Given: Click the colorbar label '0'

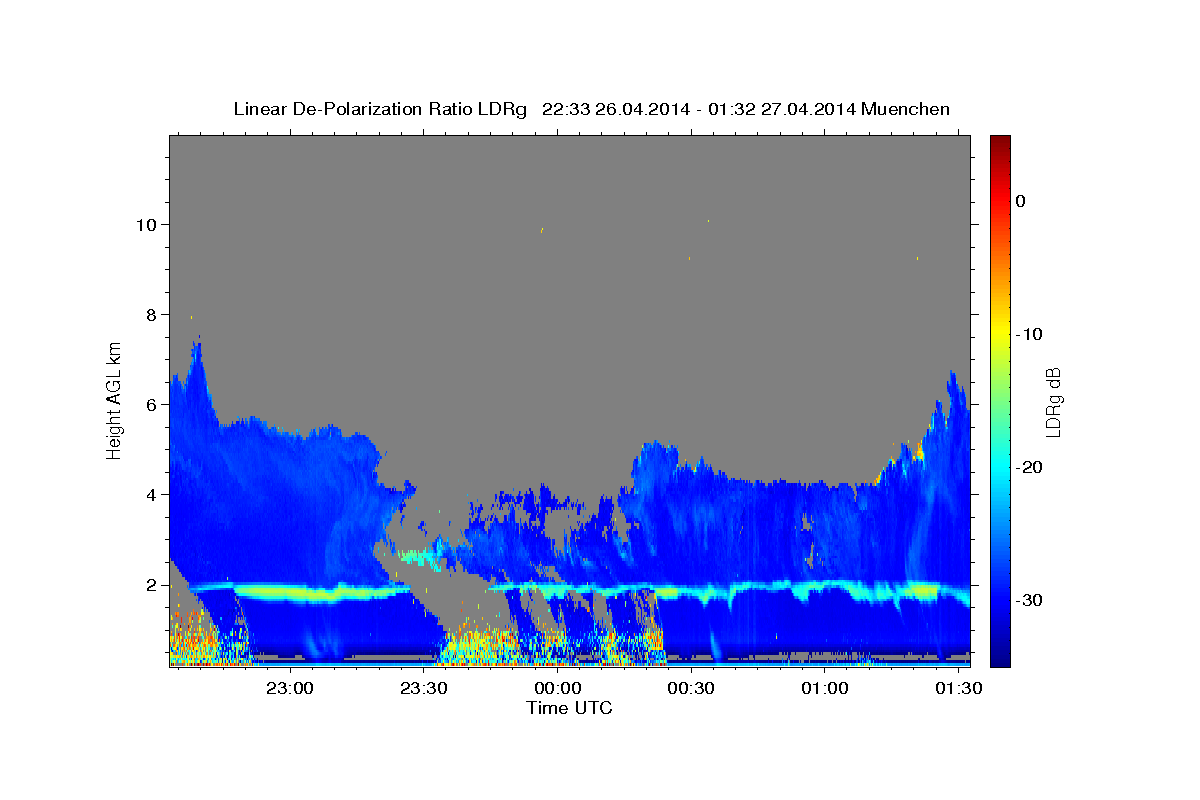Looking at the screenshot, I should (1020, 201).
